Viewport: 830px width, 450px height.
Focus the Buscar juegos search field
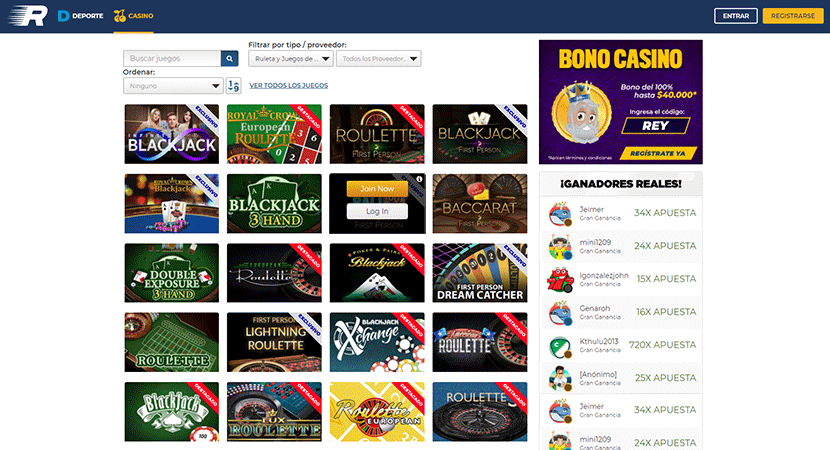172,59
